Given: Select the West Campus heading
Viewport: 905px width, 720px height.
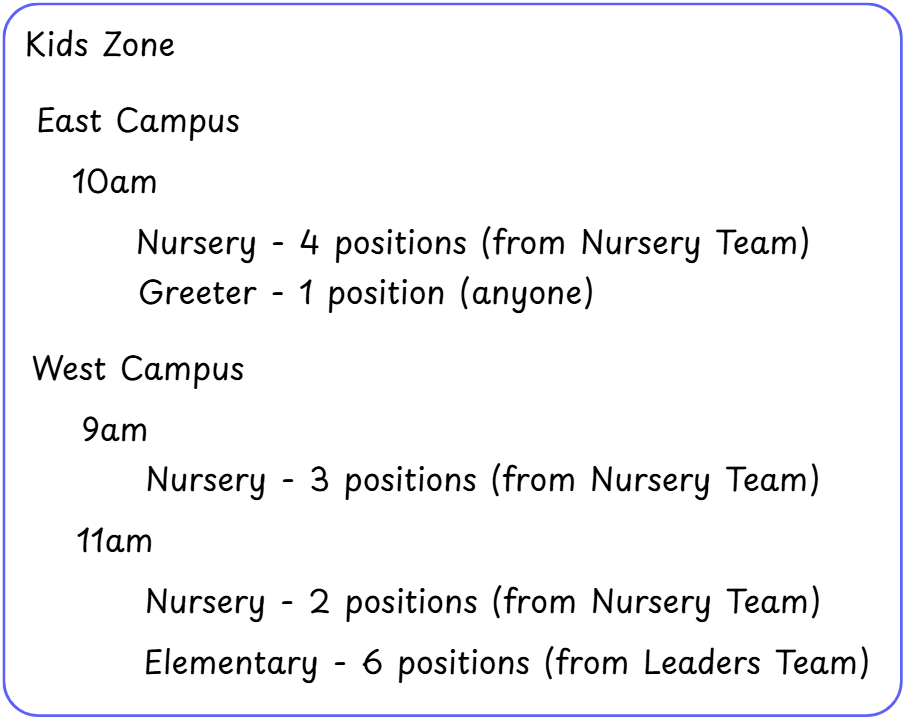Looking at the screenshot, I should [138, 369].
